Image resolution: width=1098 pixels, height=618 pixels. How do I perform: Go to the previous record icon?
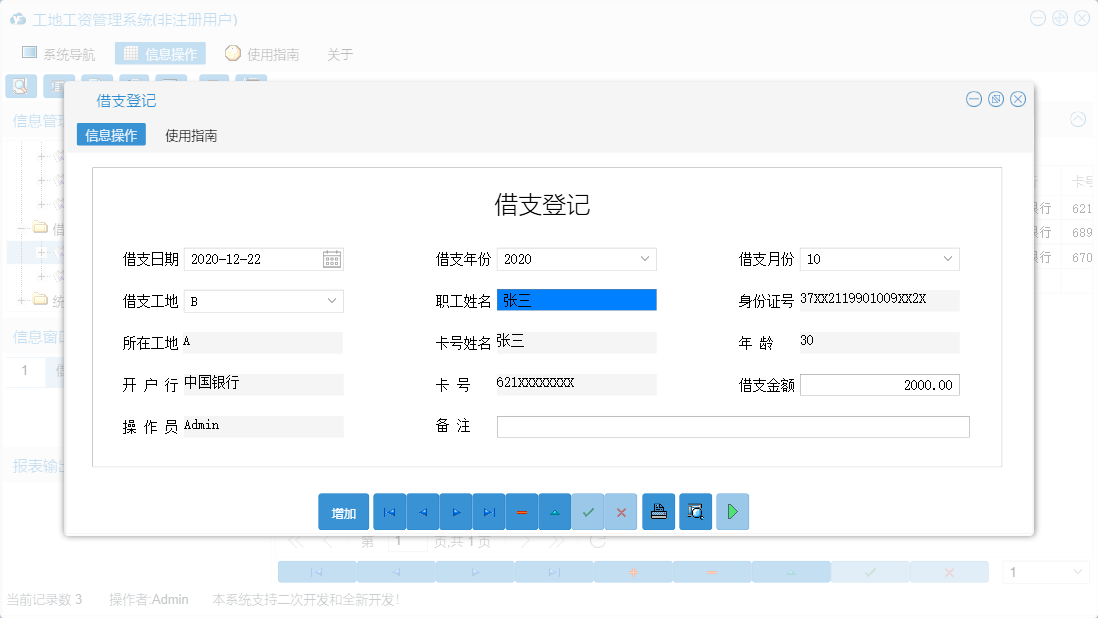[422, 511]
